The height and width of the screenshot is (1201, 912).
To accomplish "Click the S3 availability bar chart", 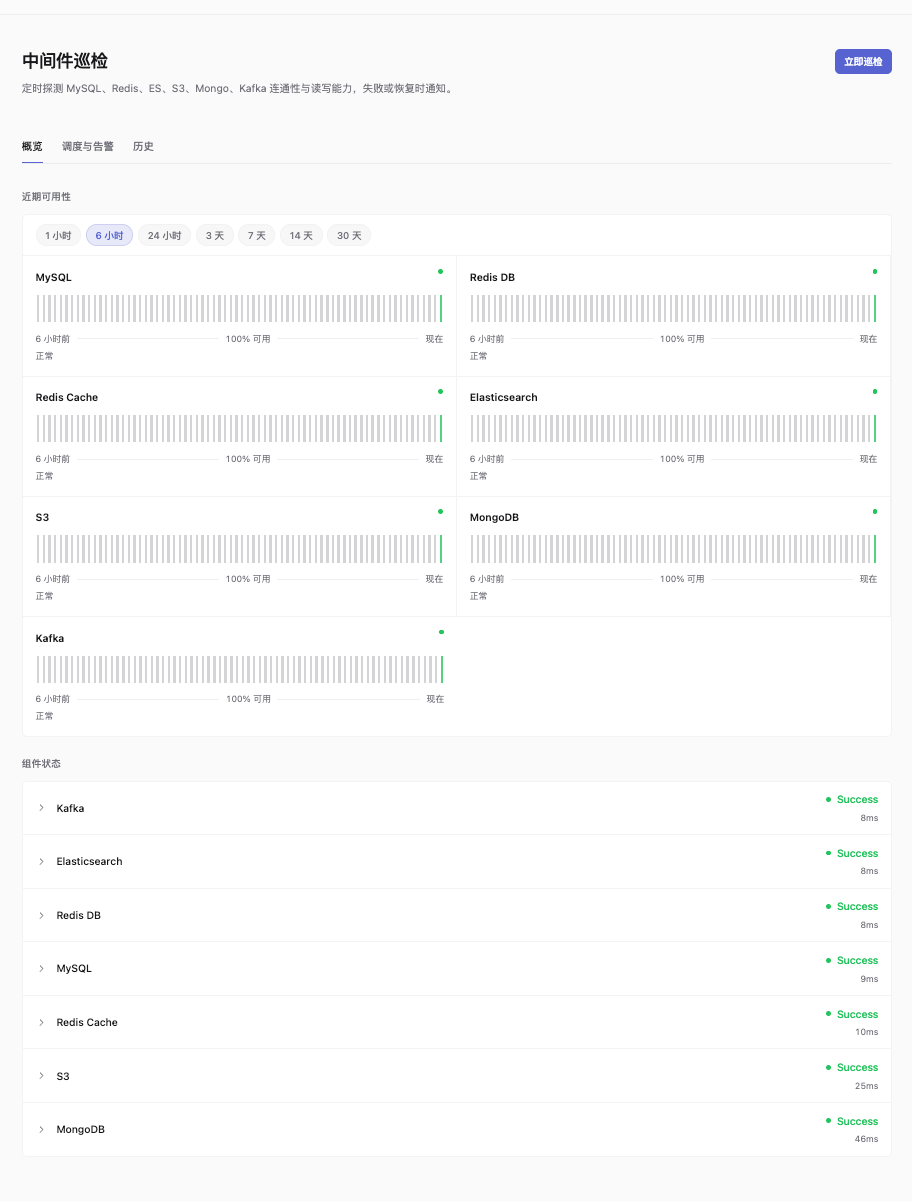I will (x=240, y=548).
